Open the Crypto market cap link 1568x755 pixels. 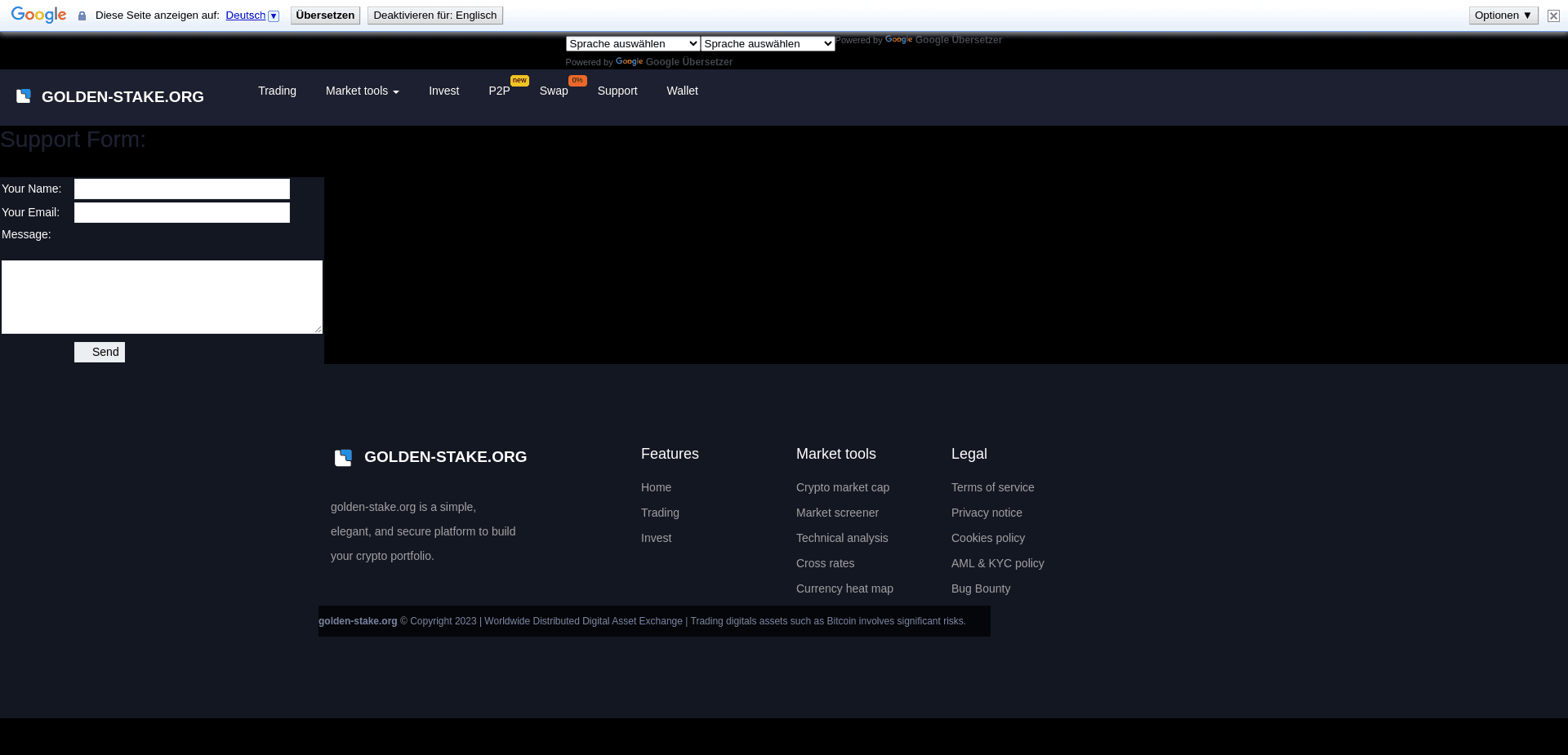842,487
